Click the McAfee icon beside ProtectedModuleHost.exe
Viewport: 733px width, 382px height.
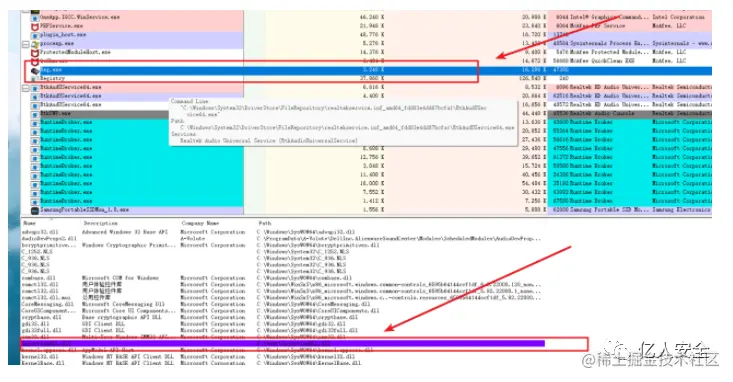click(35, 52)
